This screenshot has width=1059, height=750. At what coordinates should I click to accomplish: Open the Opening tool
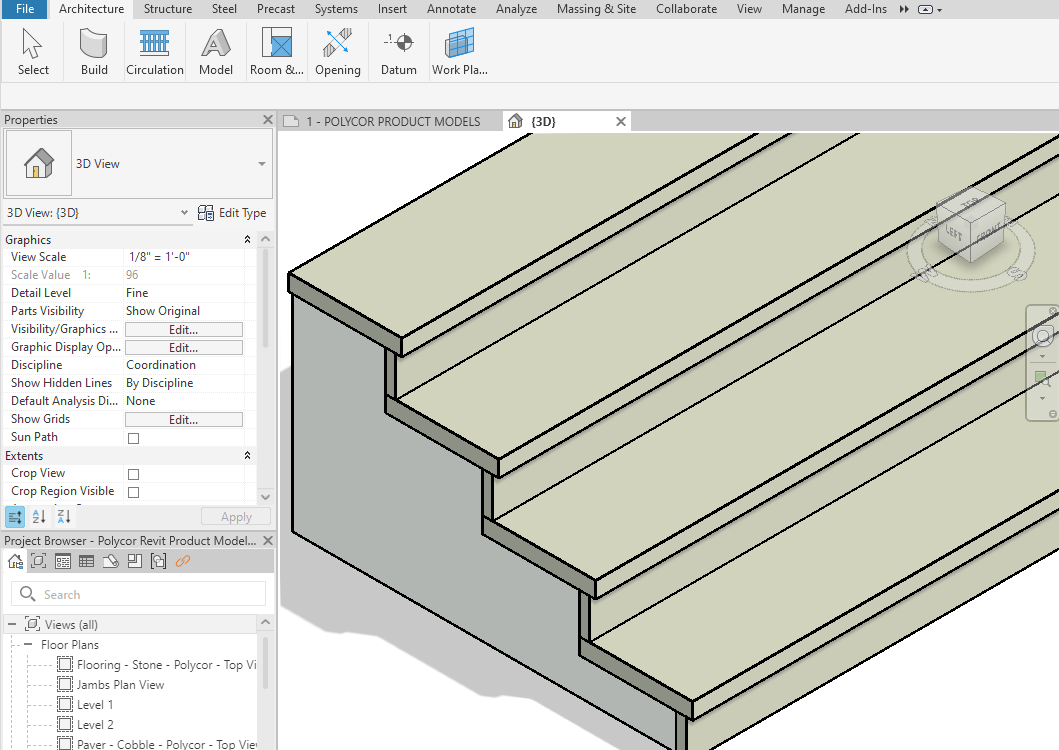(337, 50)
